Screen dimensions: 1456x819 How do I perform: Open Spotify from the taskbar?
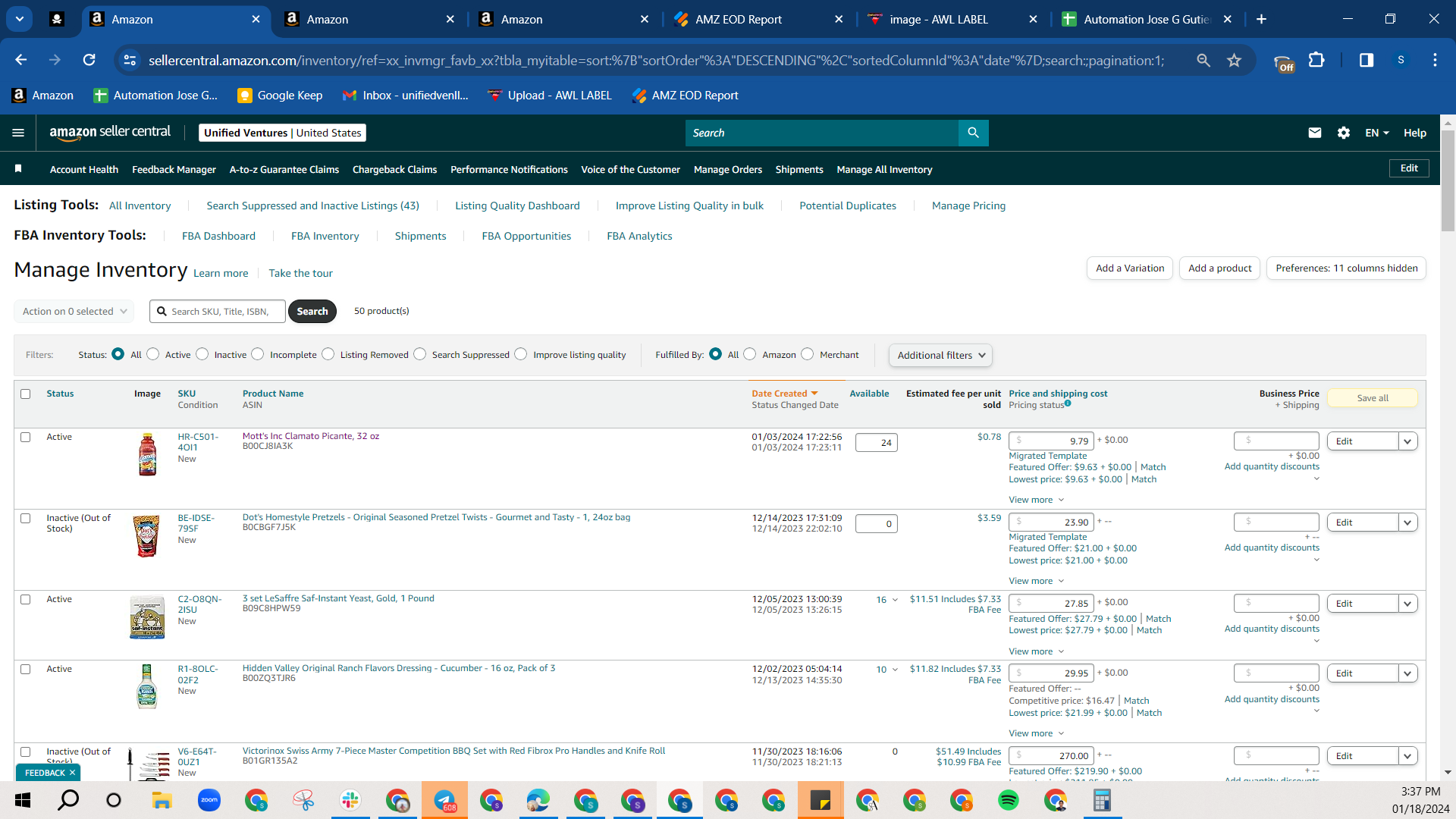1009,800
